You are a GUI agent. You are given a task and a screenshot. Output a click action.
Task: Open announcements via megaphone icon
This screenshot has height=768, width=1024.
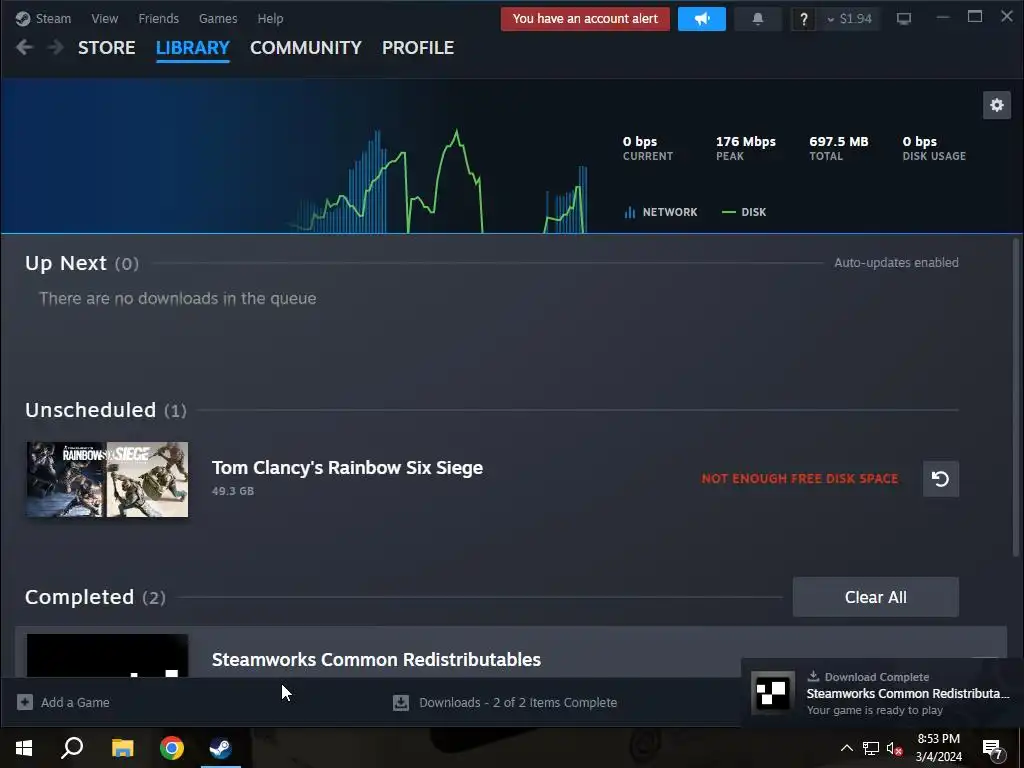click(x=702, y=19)
